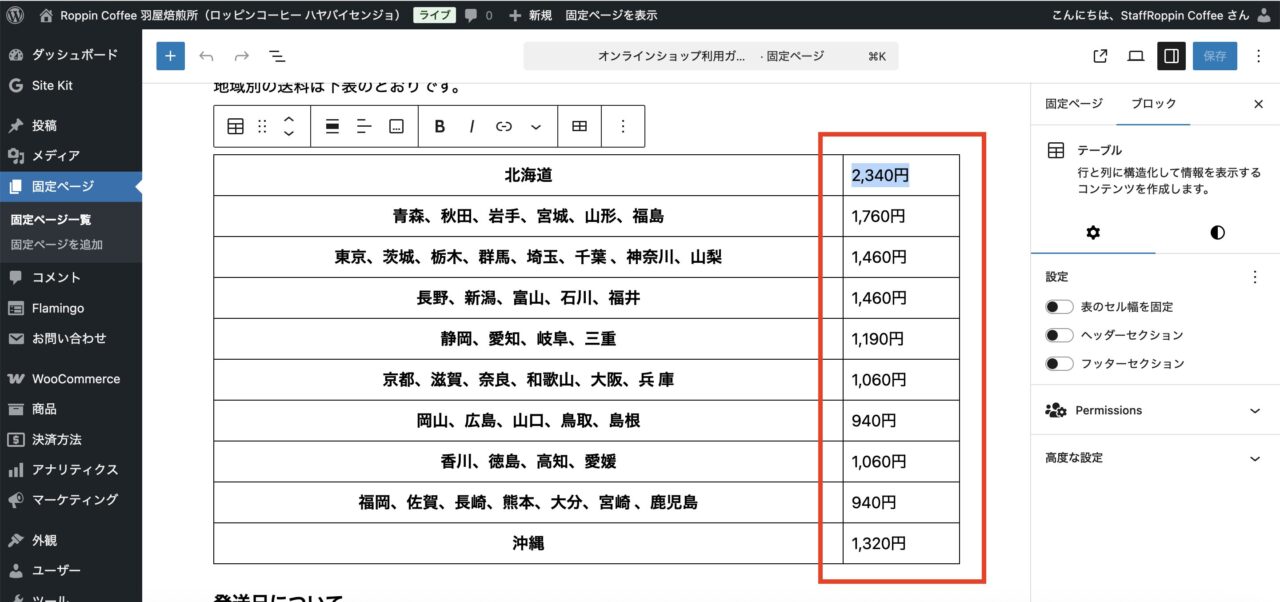Enable the フッターセクション switch

pos(1059,363)
